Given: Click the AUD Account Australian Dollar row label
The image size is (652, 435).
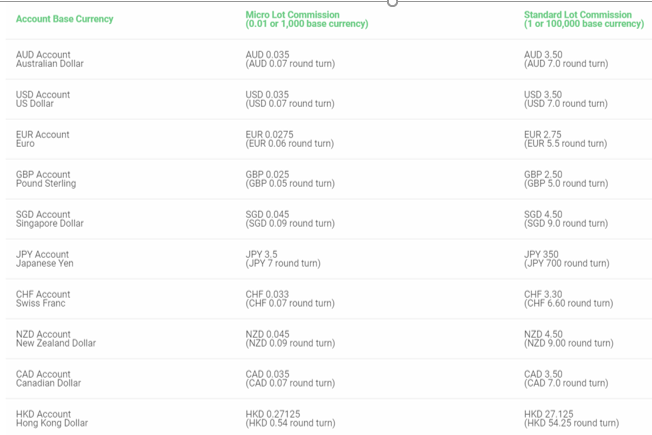Looking at the screenshot, I should tap(50, 59).
